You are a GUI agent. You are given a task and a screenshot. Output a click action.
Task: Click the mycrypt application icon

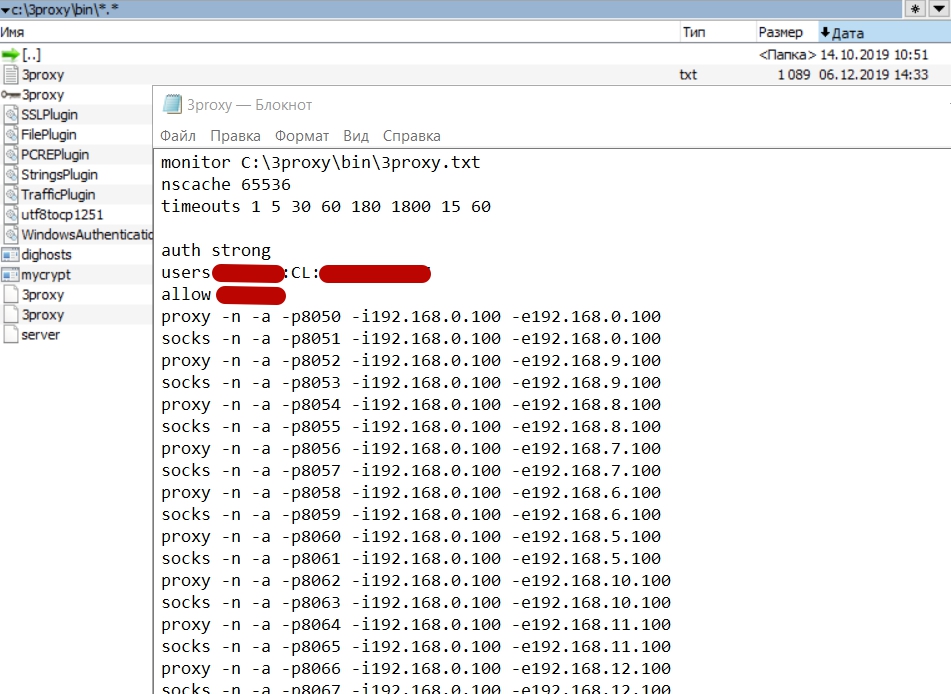(x=11, y=275)
